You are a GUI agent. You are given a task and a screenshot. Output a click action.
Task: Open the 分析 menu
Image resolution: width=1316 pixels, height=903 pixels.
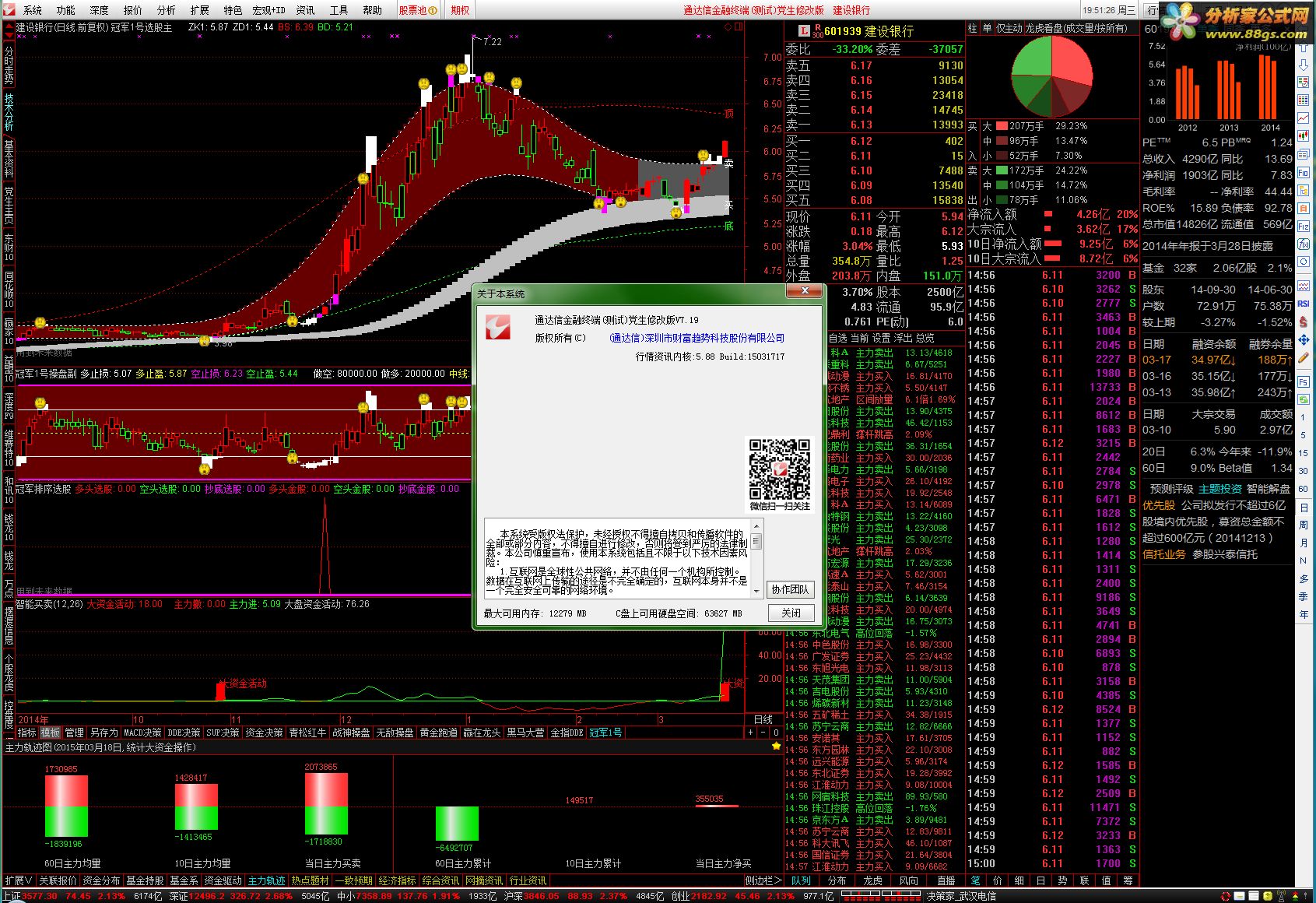click(x=167, y=10)
